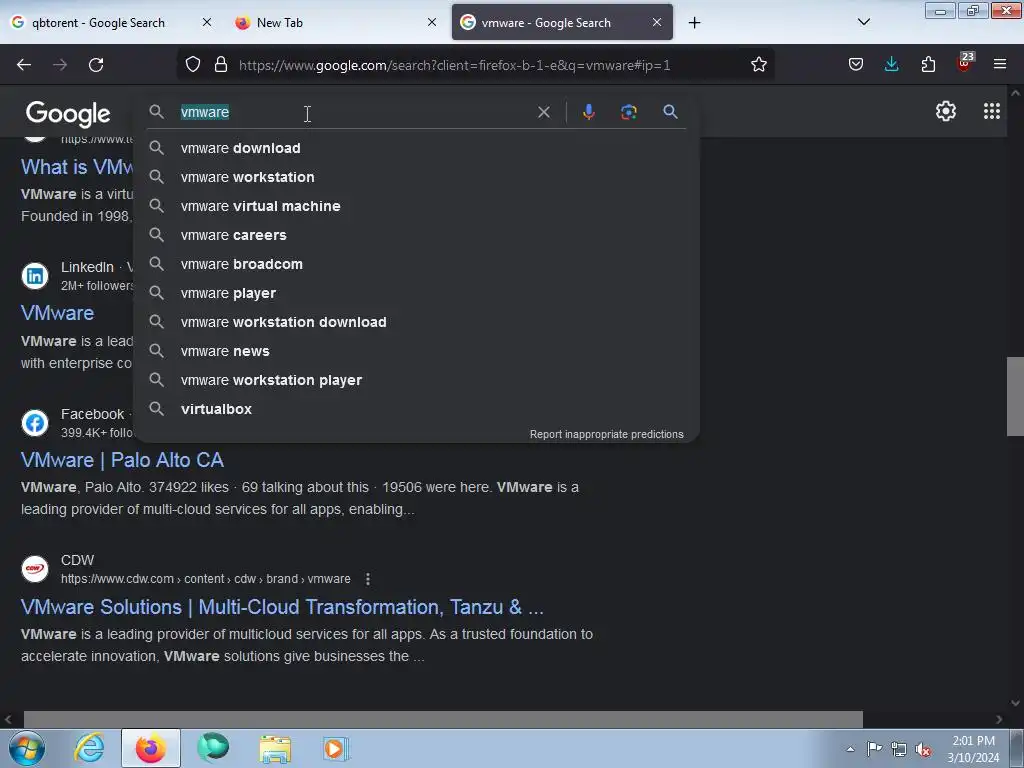Click the muted volume tray icon

(x=923, y=750)
